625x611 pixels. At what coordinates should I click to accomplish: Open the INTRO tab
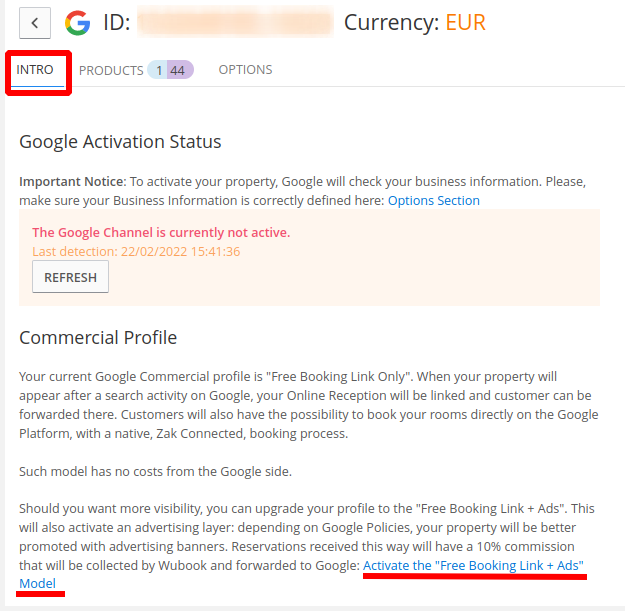[x=35, y=70]
